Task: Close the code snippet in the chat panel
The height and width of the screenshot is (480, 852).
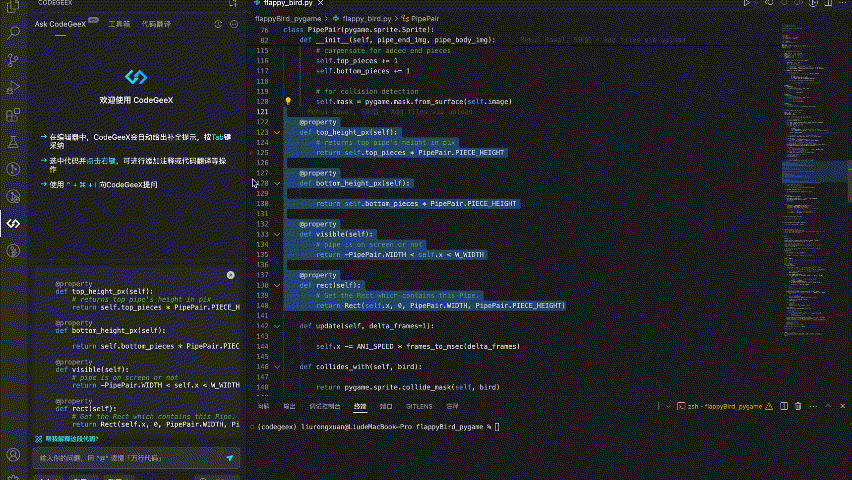Action: [x=230, y=274]
